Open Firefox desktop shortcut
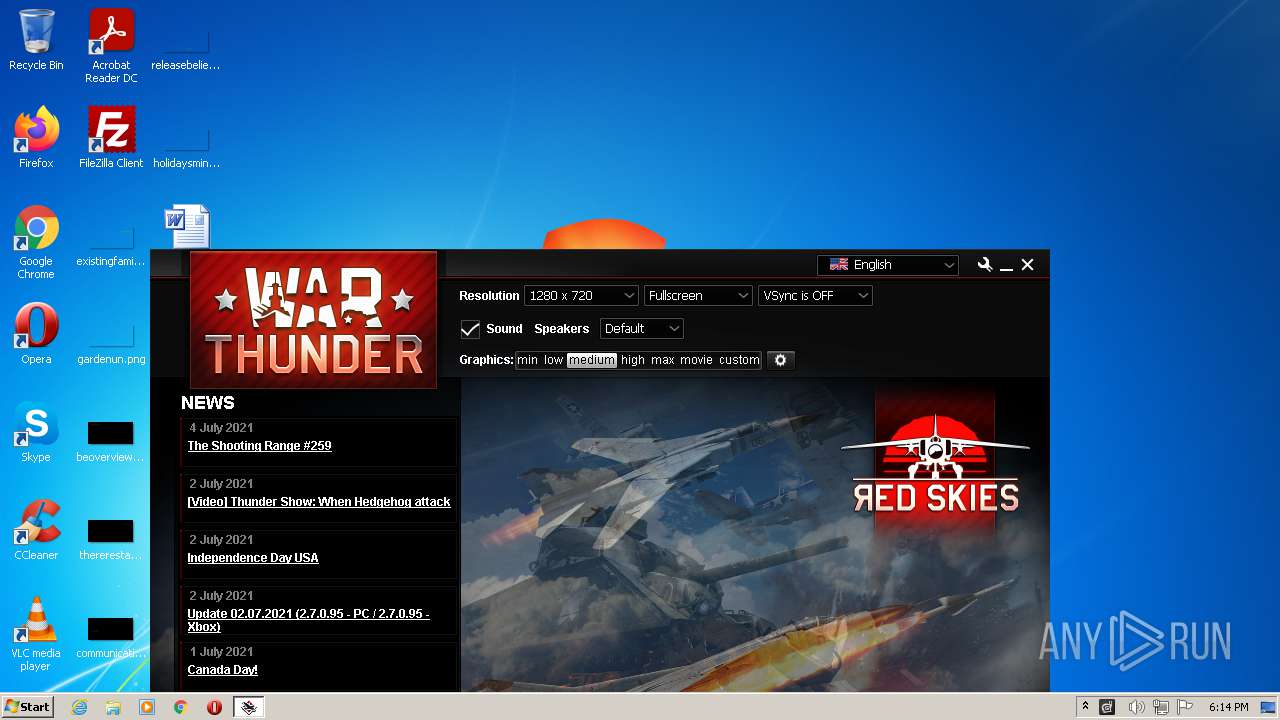Image resolution: width=1280 pixels, height=720 pixels. point(36,138)
